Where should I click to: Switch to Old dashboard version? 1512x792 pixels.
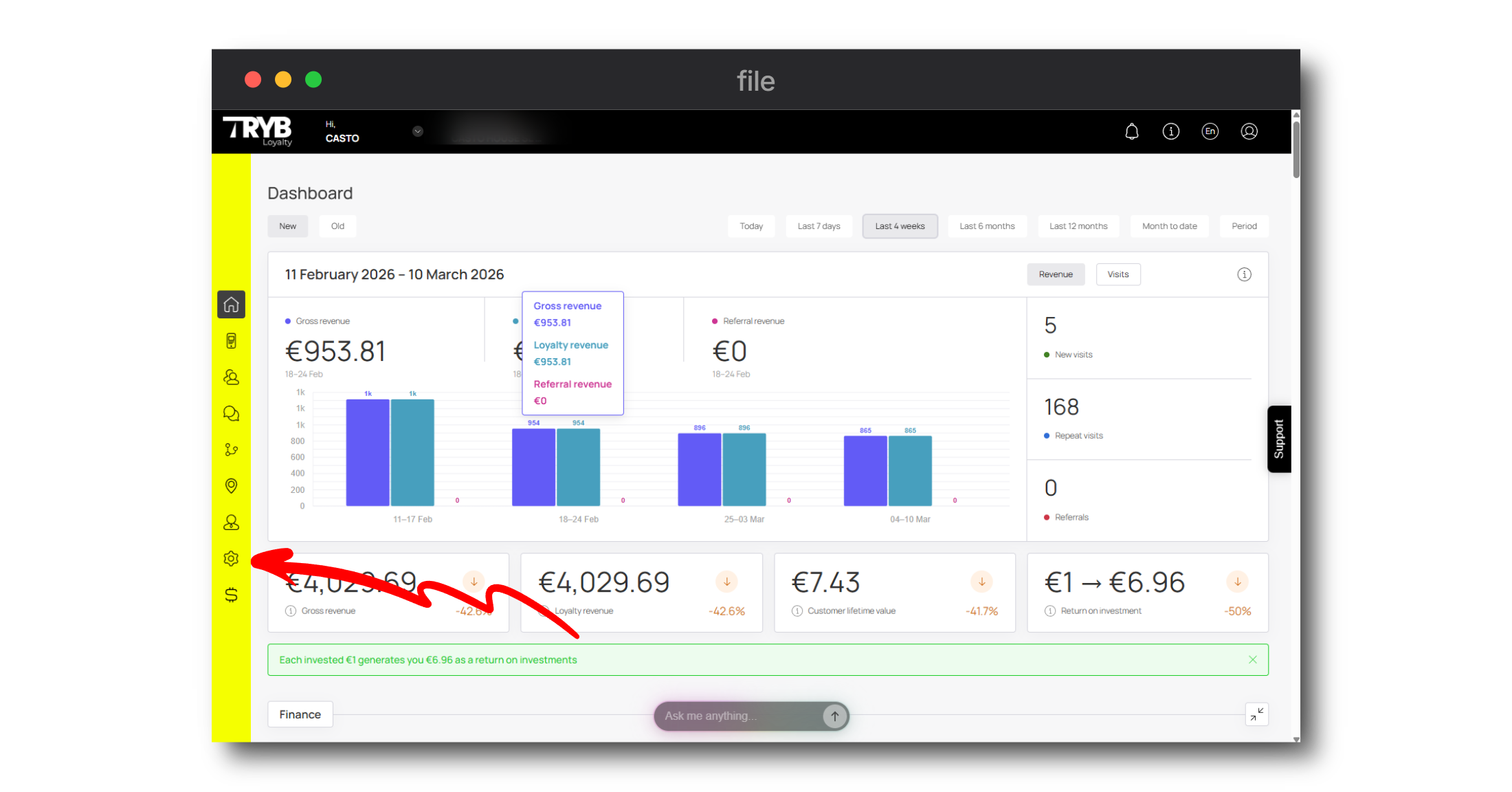337,226
